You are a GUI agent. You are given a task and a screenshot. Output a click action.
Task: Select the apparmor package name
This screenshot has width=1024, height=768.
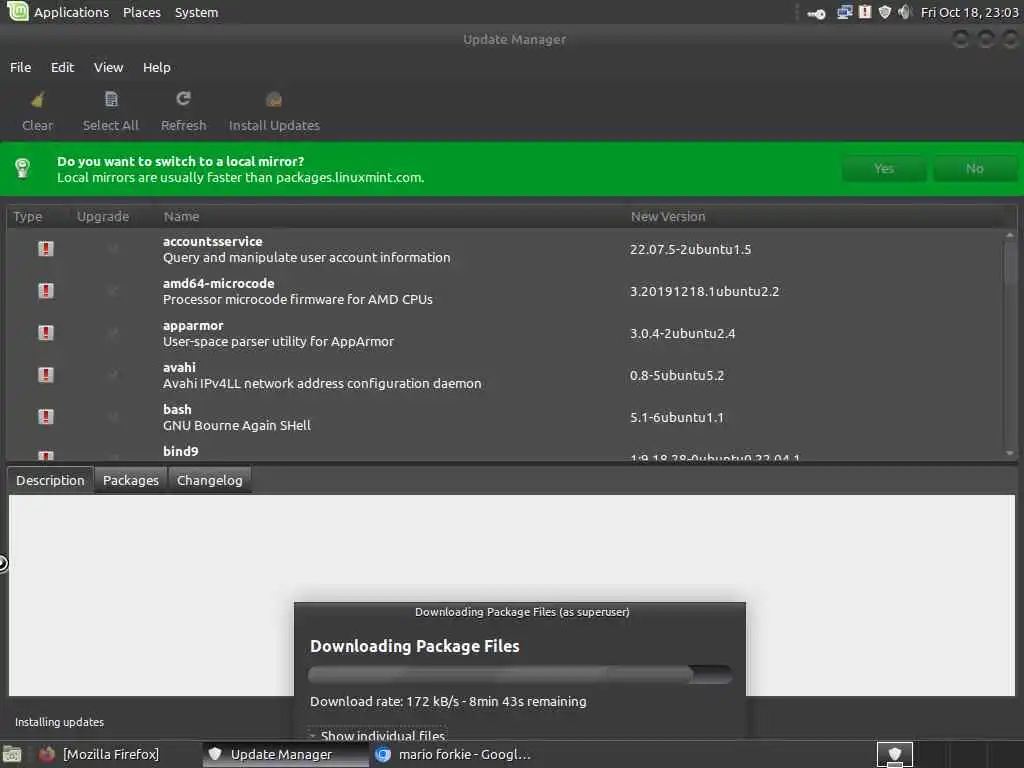pos(193,325)
